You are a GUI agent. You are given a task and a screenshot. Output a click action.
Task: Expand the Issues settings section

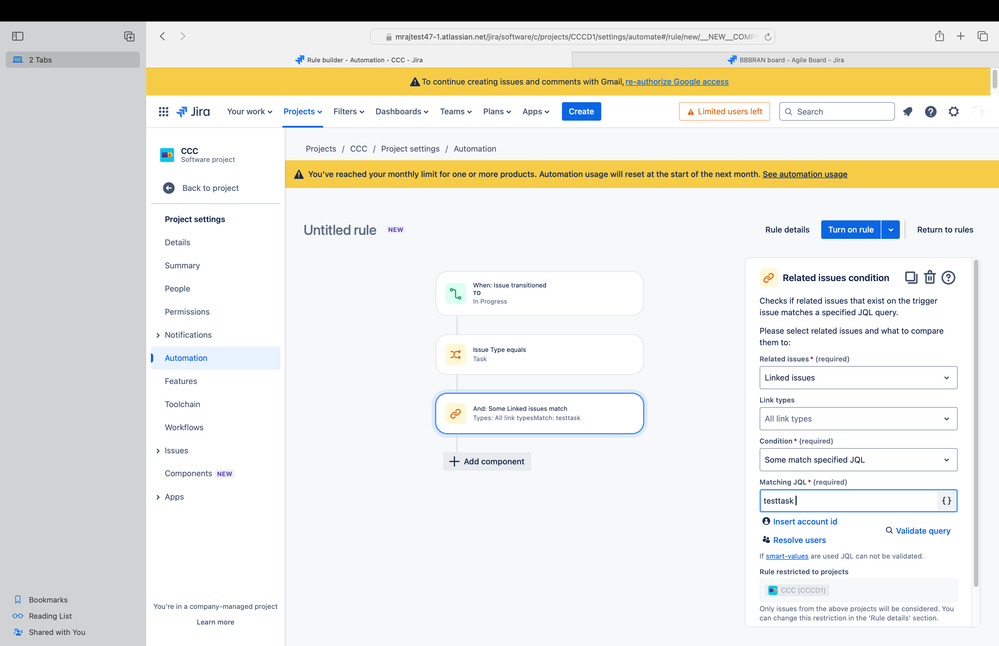(158, 451)
